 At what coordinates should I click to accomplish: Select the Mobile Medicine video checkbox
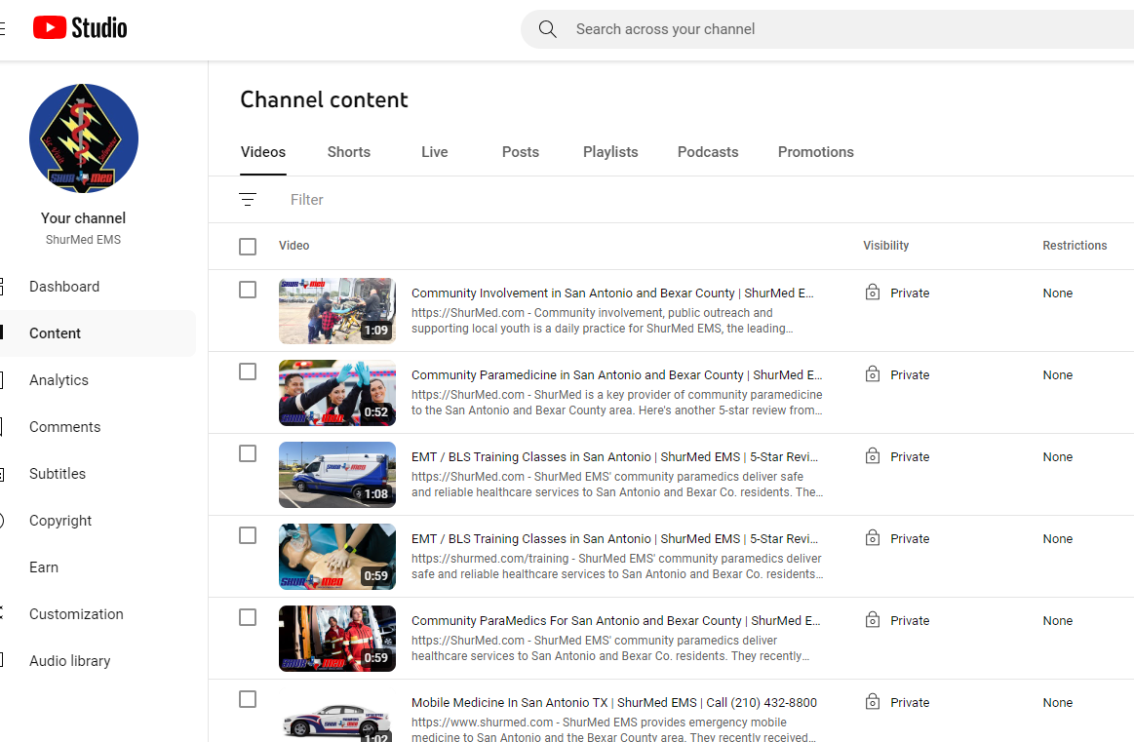[248, 700]
